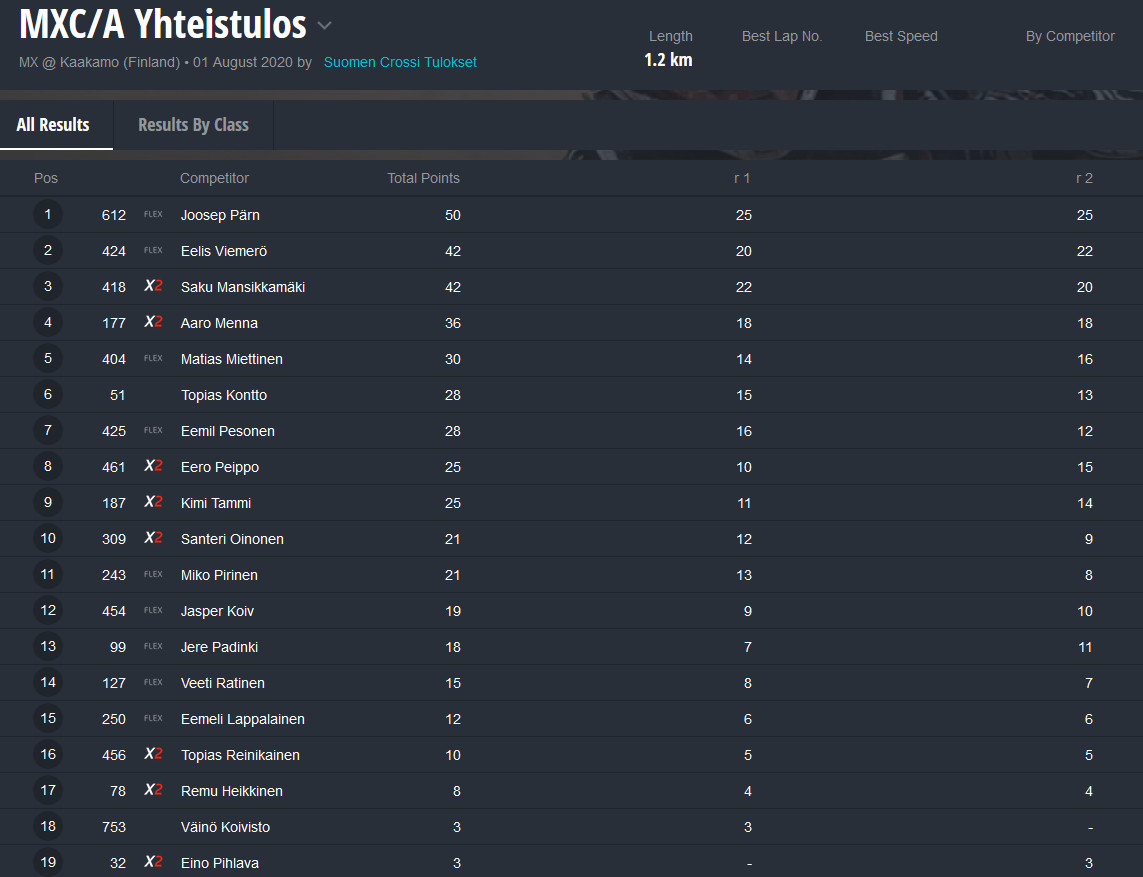Click the FLEX icon next to Jasper Koiv
The image size is (1143, 877).
[x=153, y=610]
